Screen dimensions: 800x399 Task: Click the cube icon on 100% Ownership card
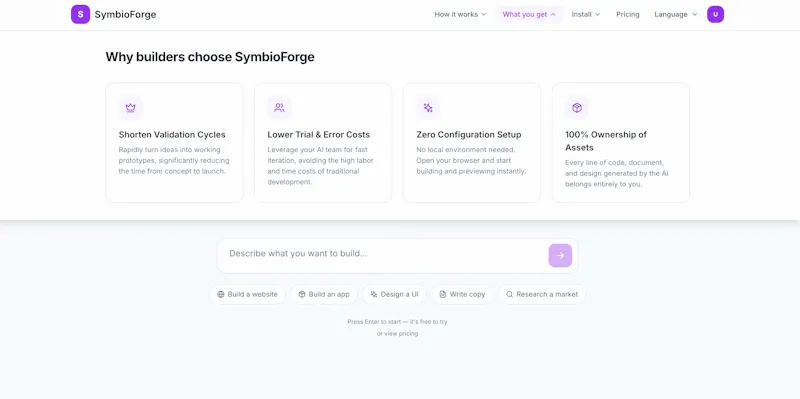click(x=577, y=108)
